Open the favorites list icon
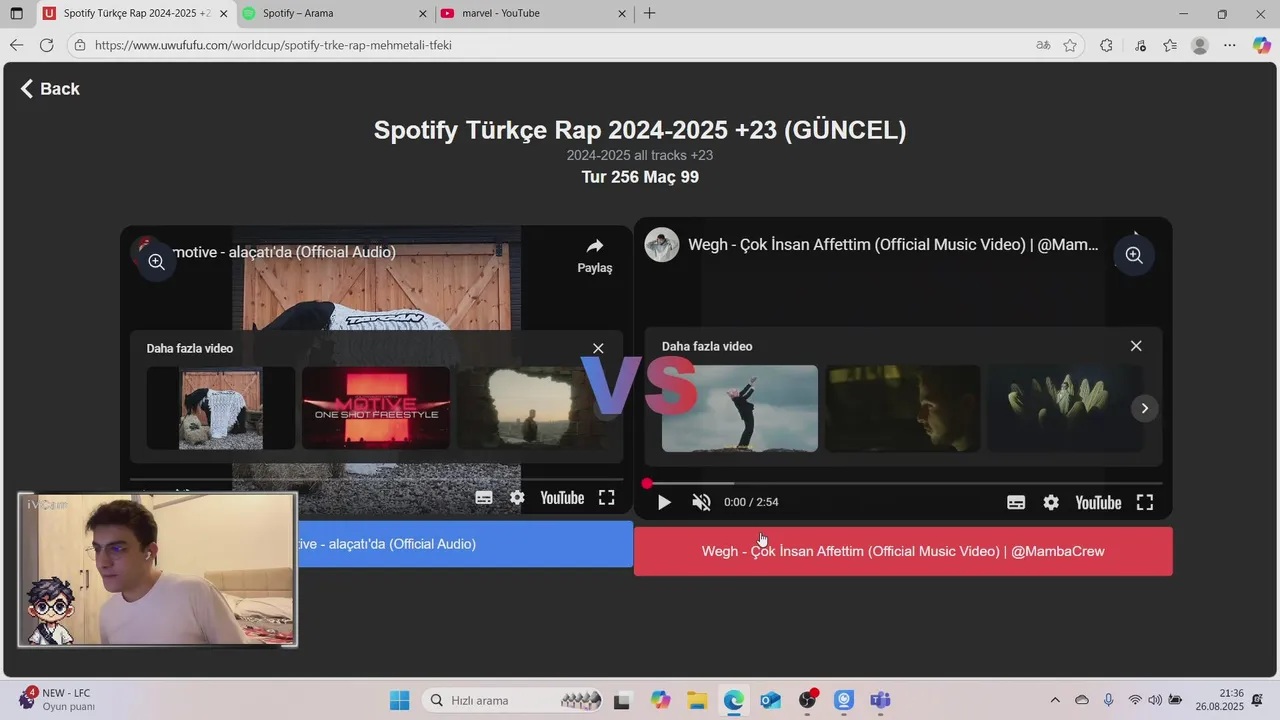 pyautogui.click(x=1170, y=45)
